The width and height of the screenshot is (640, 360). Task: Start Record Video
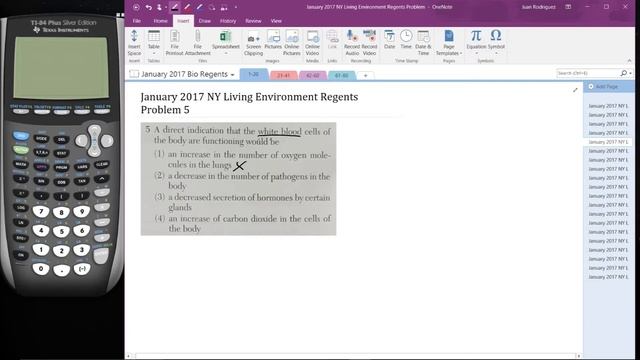tap(369, 42)
